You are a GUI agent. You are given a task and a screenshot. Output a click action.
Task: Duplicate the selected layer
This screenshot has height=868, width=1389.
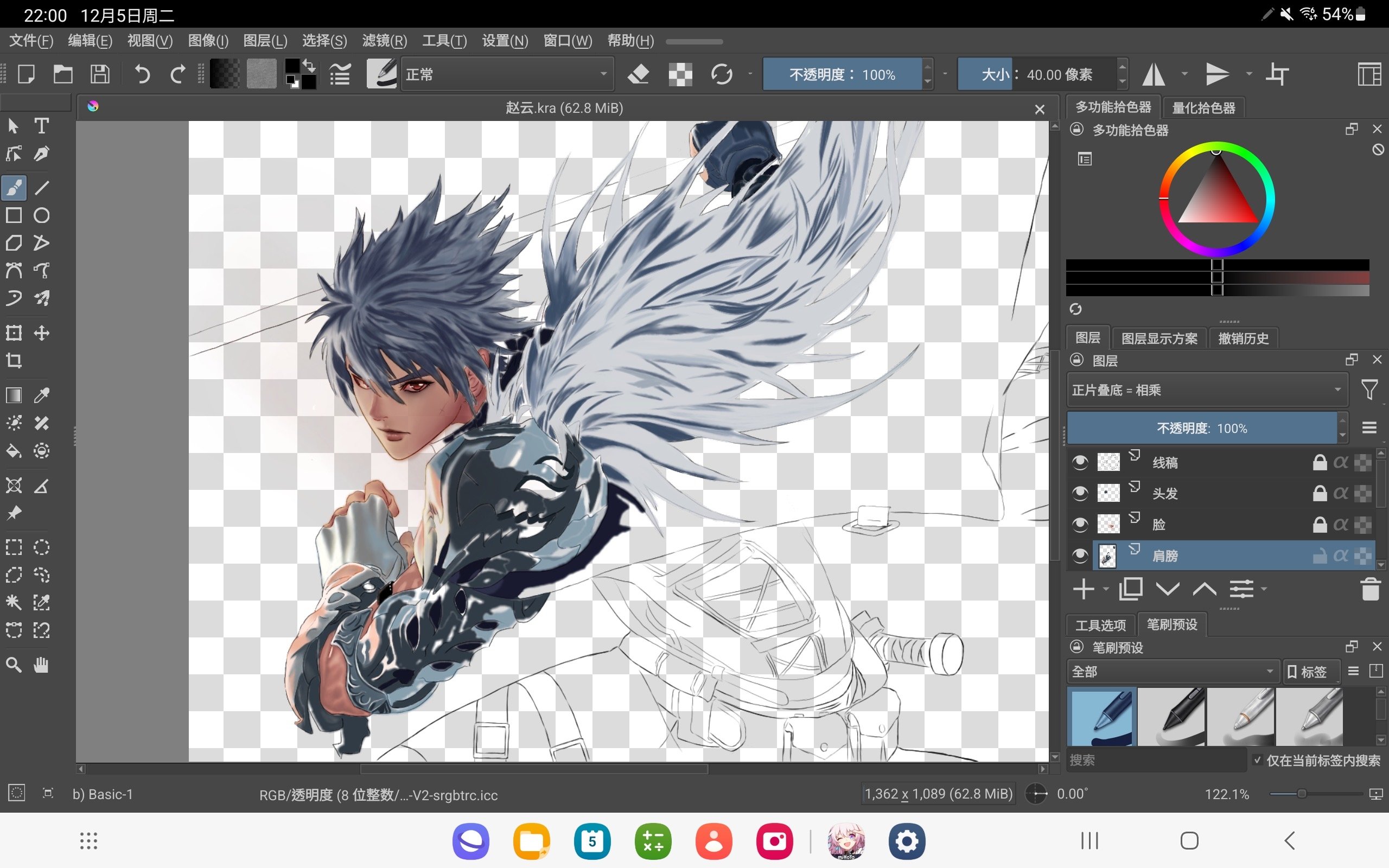(x=1131, y=589)
